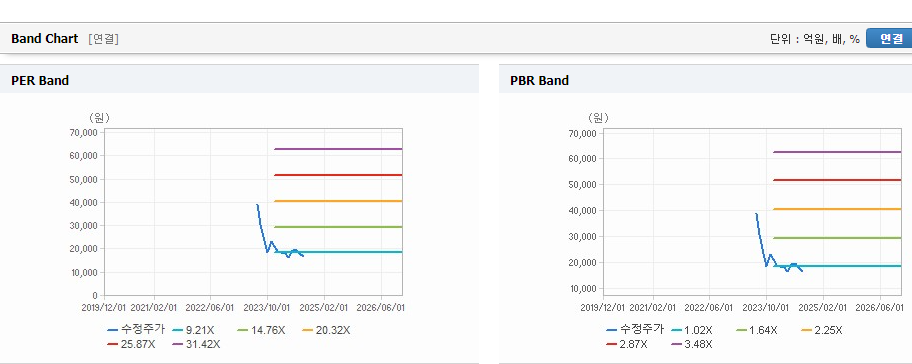Toggle 1.64X legend entry in PBR Band

[x=757, y=330]
